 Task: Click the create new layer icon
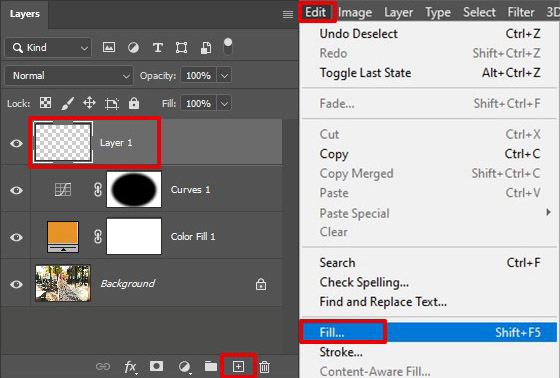point(238,366)
